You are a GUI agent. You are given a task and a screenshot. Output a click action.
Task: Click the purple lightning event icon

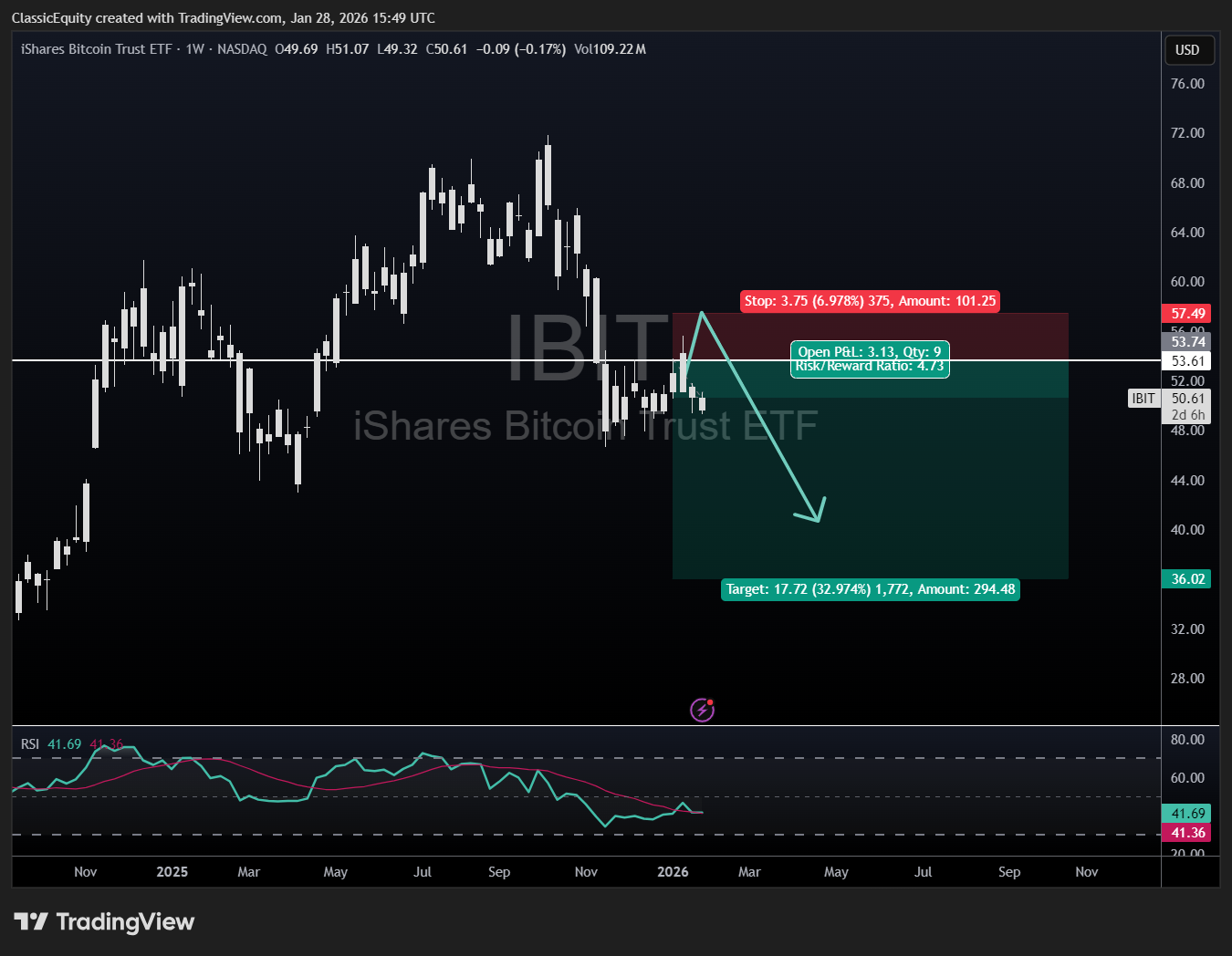(x=702, y=710)
